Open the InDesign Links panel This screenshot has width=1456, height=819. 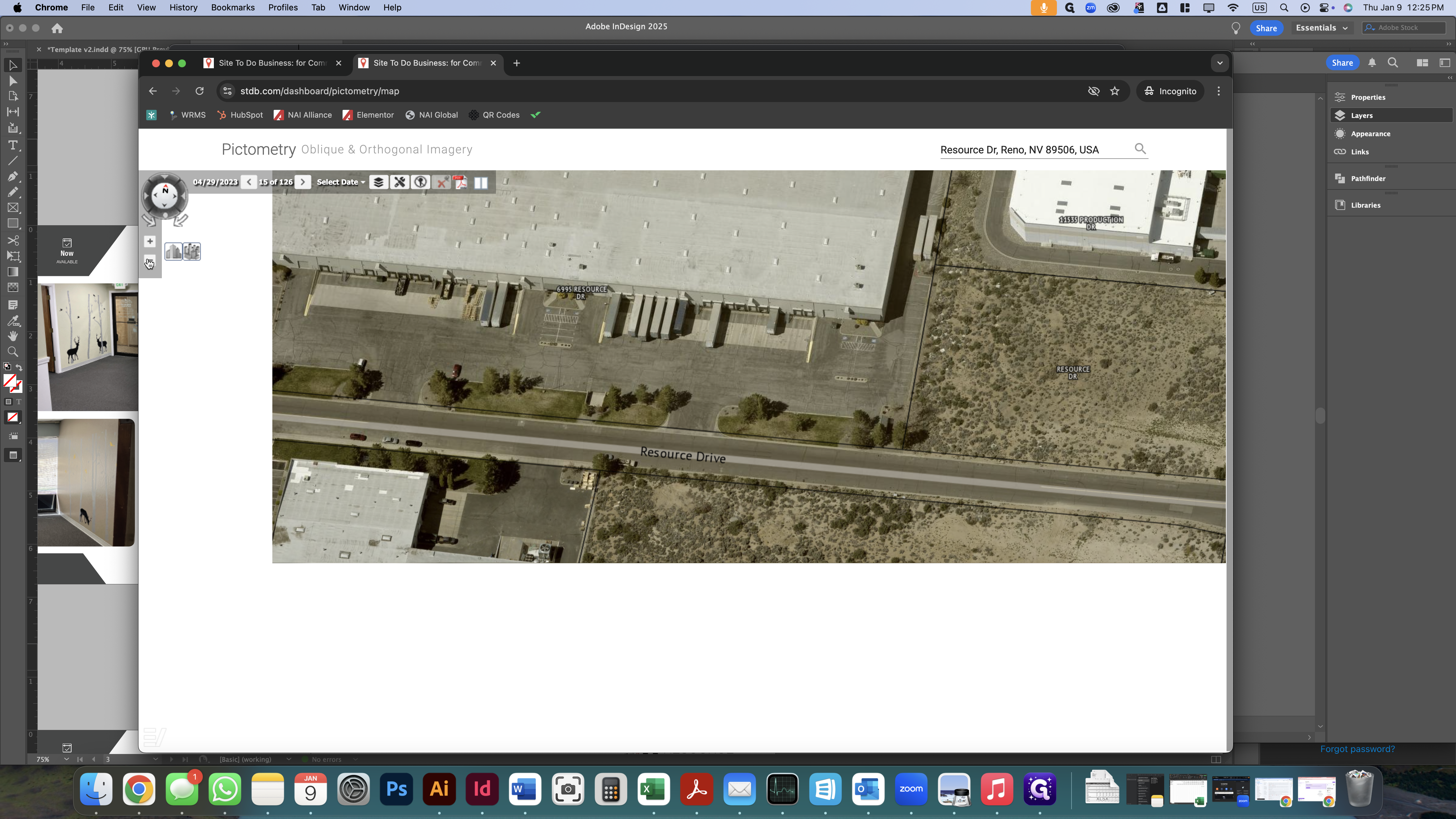point(1391,151)
